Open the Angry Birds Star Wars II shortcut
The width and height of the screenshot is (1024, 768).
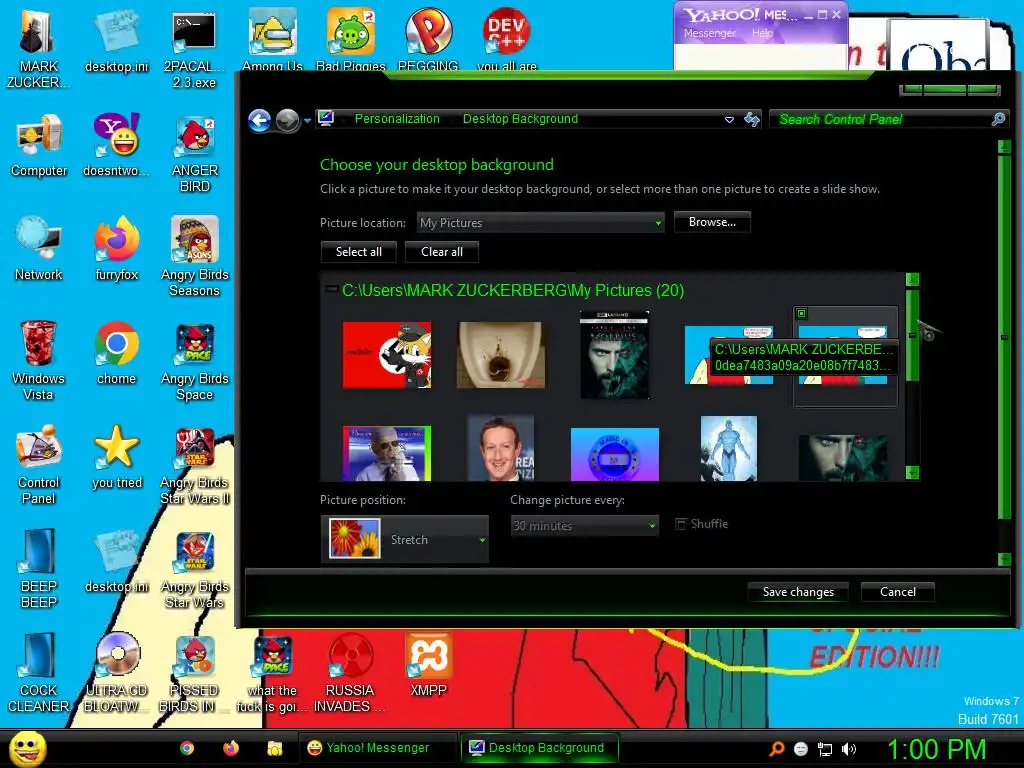click(x=195, y=466)
